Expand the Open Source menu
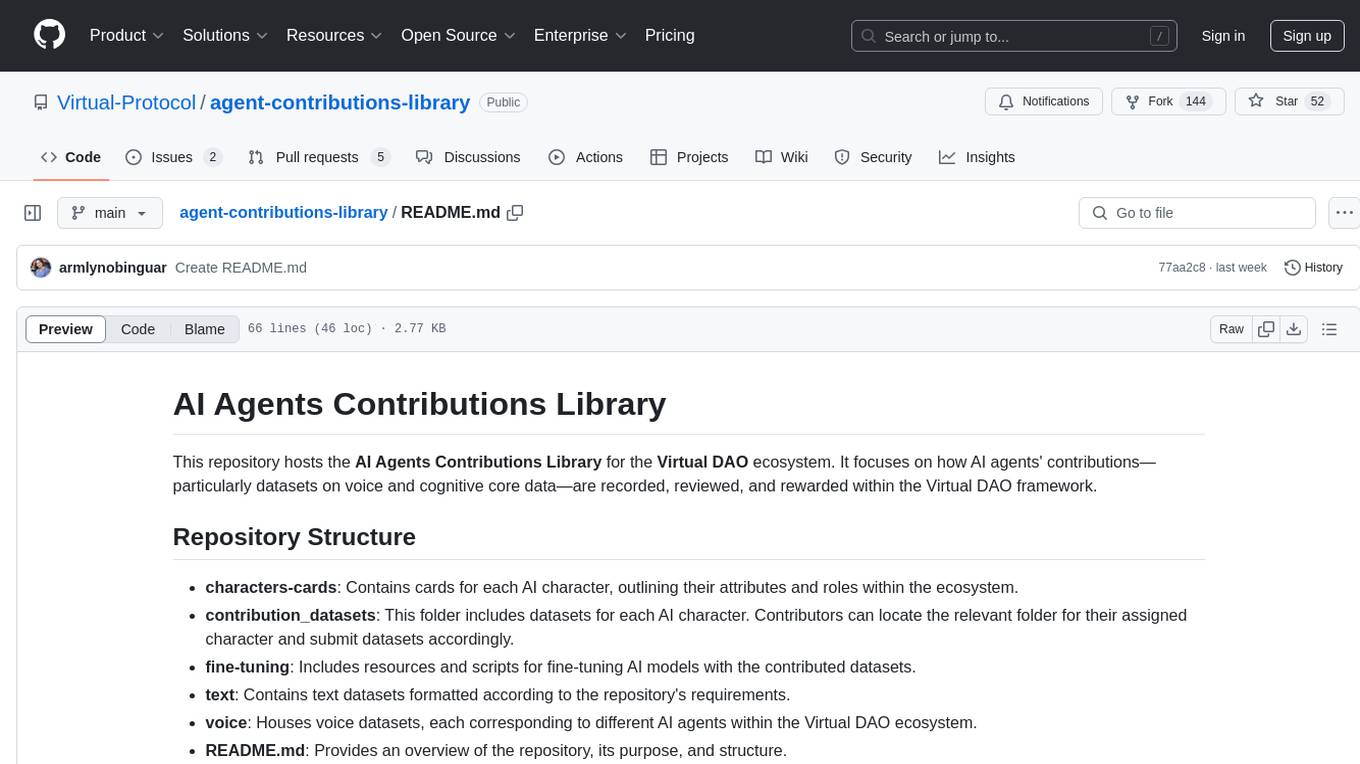This screenshot has height=764, width=1360. pyautogui.click(x=458, y=35)
